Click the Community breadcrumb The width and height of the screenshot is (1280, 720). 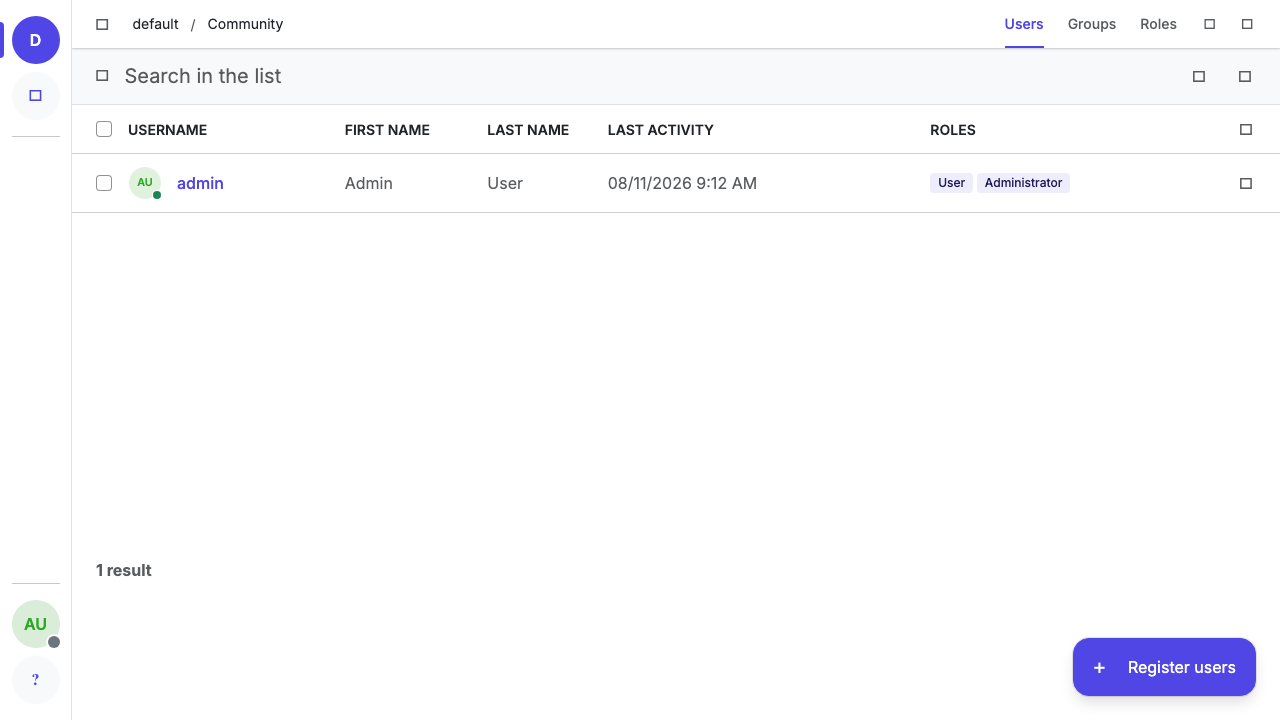(245, 24)
